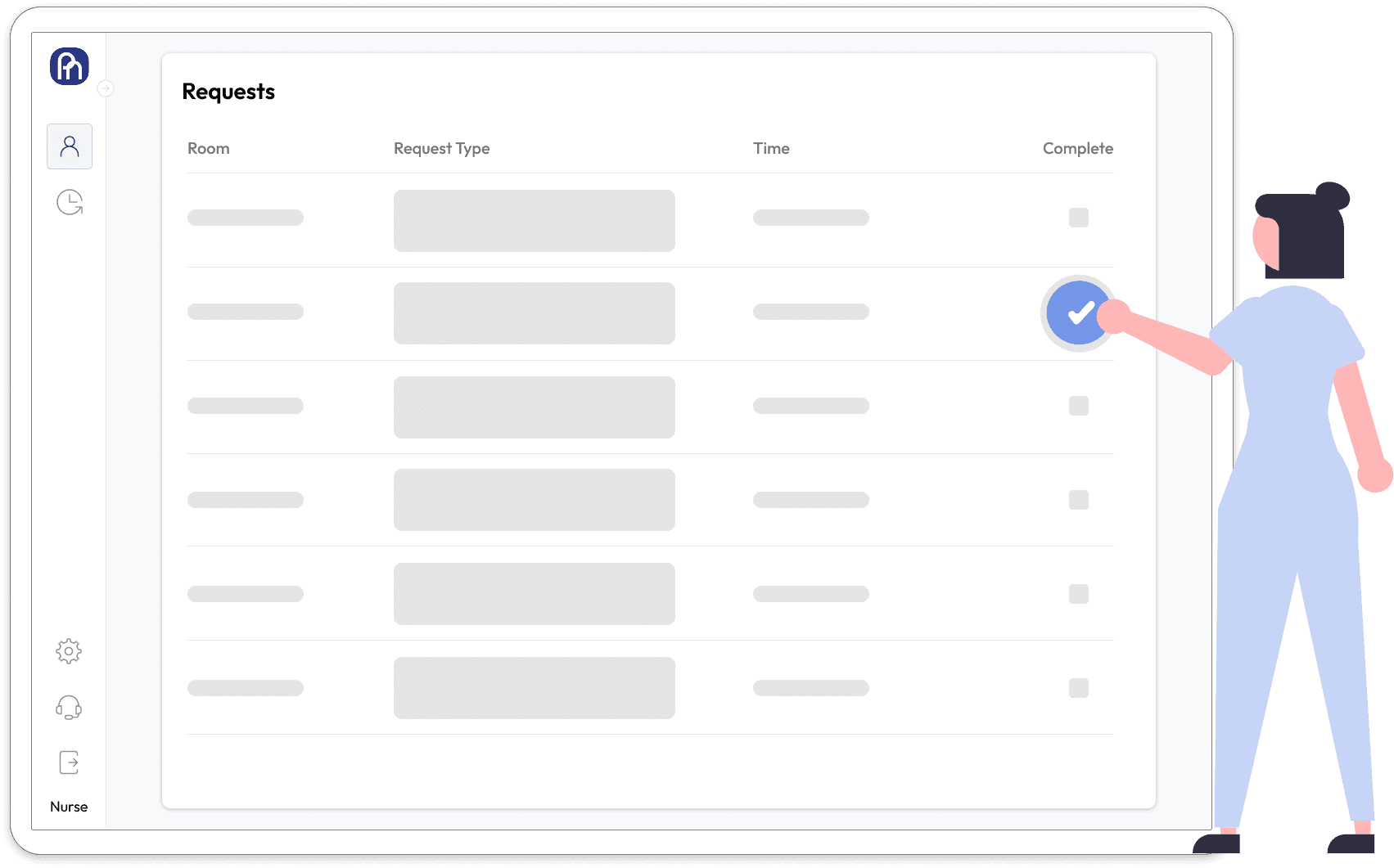Open support headset icon in sidebar
1394x868 pixels.
69,708
